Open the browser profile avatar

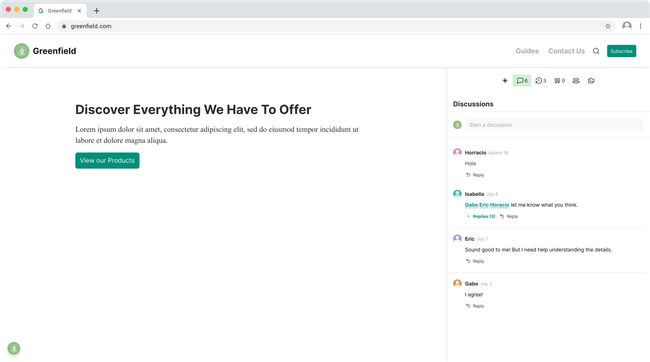click(x=627, y=26)
